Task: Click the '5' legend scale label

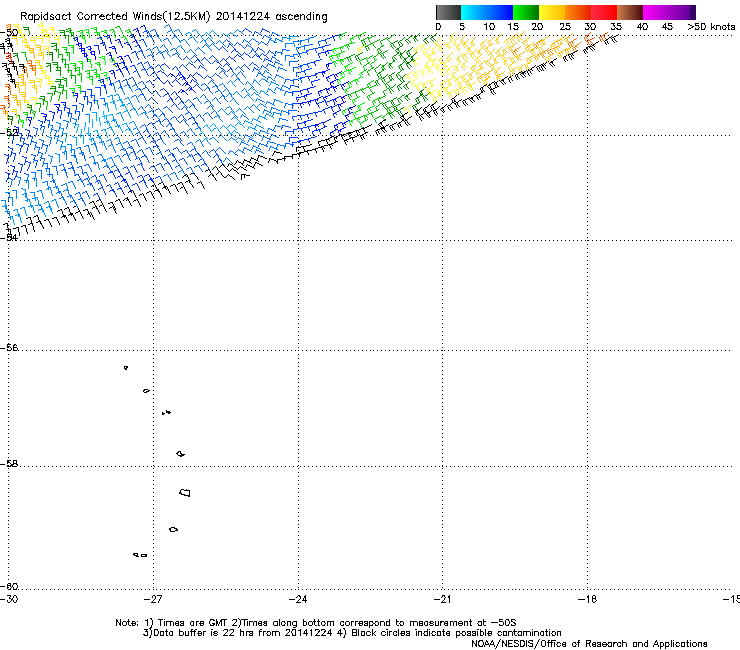Action: click(462, 27)
